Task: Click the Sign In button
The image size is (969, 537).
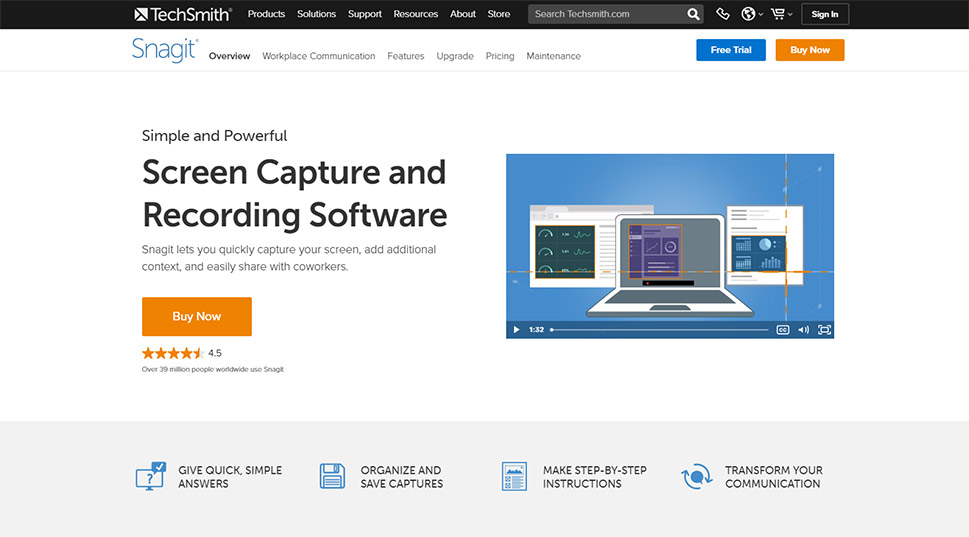Action: click(x=825, y=14)
